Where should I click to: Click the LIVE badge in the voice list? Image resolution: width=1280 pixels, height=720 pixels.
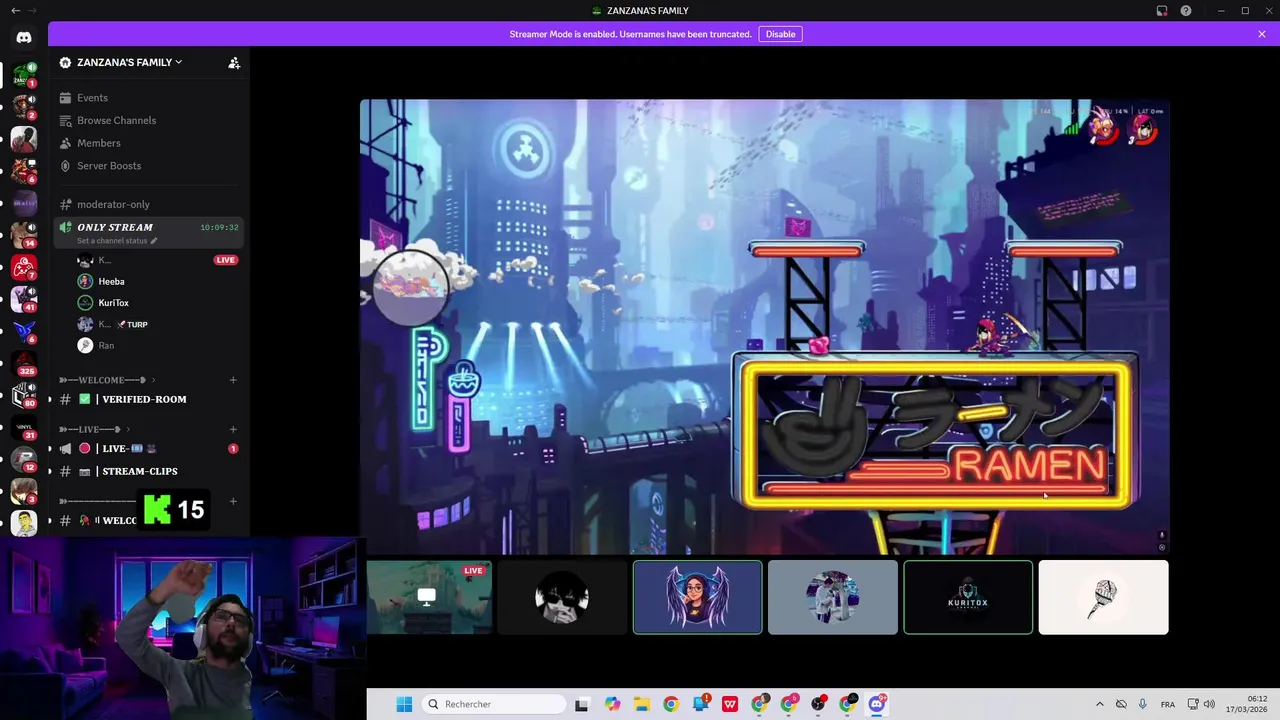pyautogui.click(x=225, y=260)
